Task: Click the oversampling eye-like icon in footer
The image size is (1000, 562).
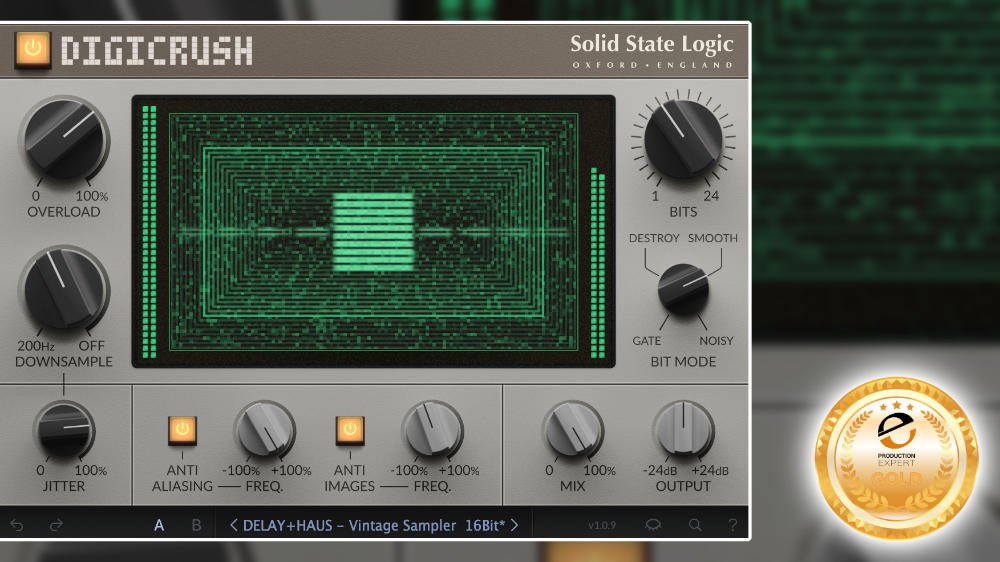Action: point(653,525)
